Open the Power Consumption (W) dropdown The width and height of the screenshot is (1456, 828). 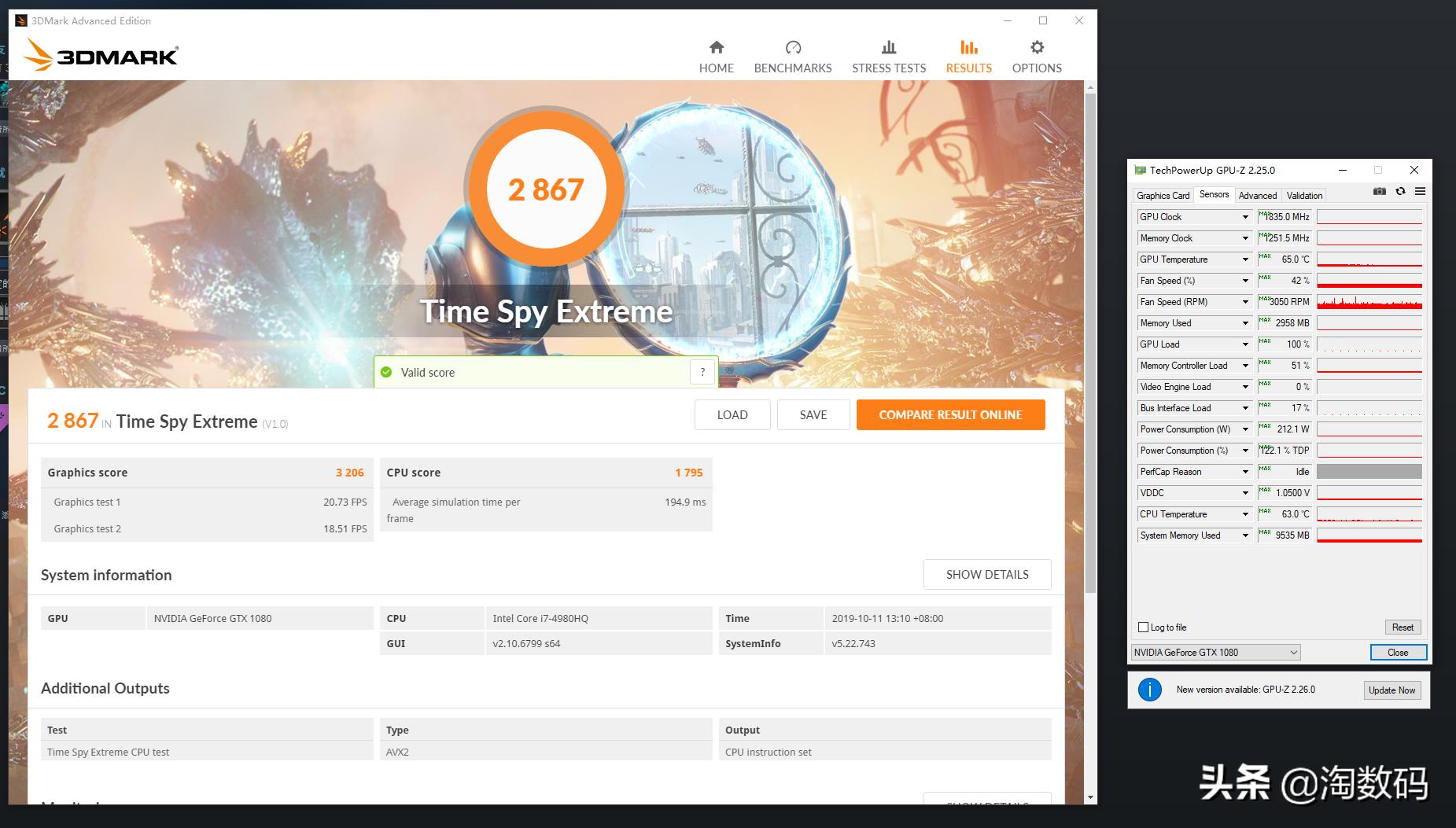(x=1245, y=429)
